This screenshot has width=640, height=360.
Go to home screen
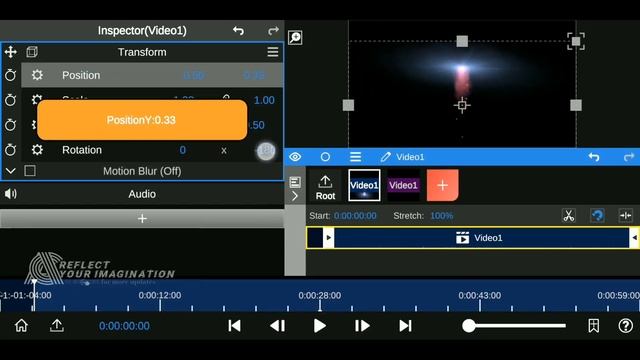point(21,326)
